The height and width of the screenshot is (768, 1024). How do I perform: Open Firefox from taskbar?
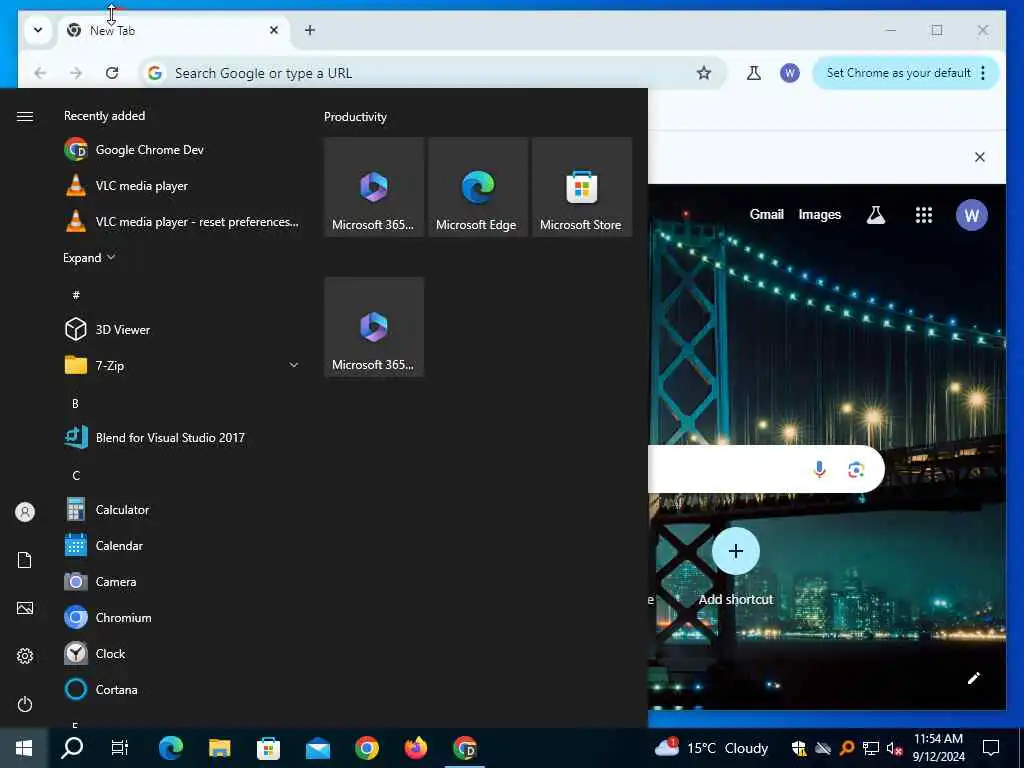click(x=416, y=748)
